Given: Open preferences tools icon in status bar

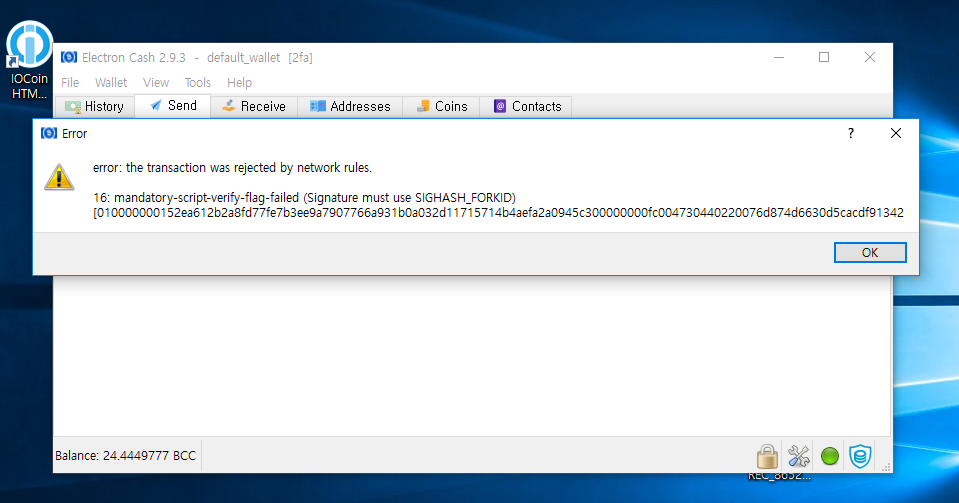Looking at the screenshot, I should tap(798, 456).
